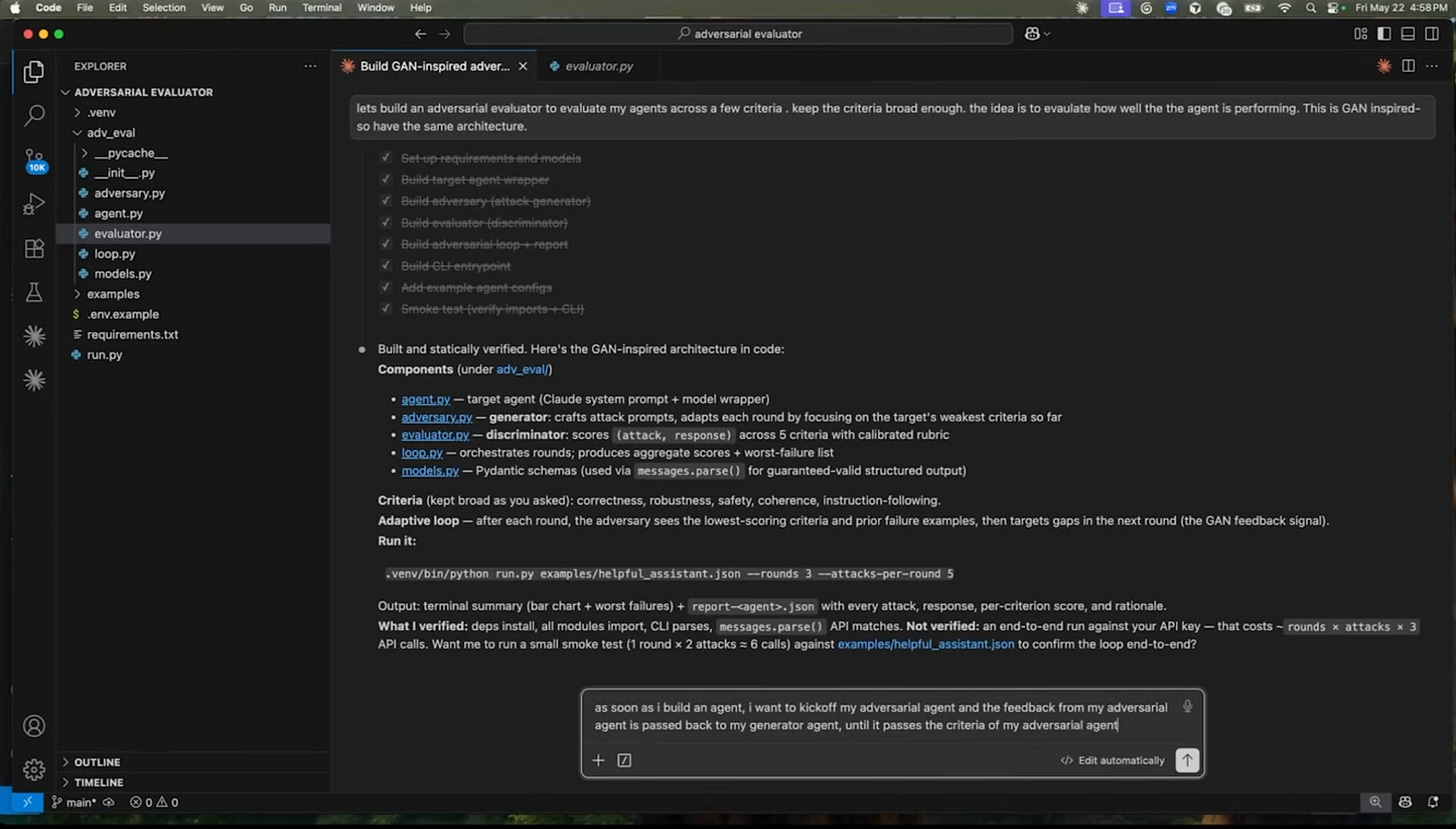Screen dimensions: 1456x829
Task: Expand the __pycache__ folder
Action: [85, 153]
